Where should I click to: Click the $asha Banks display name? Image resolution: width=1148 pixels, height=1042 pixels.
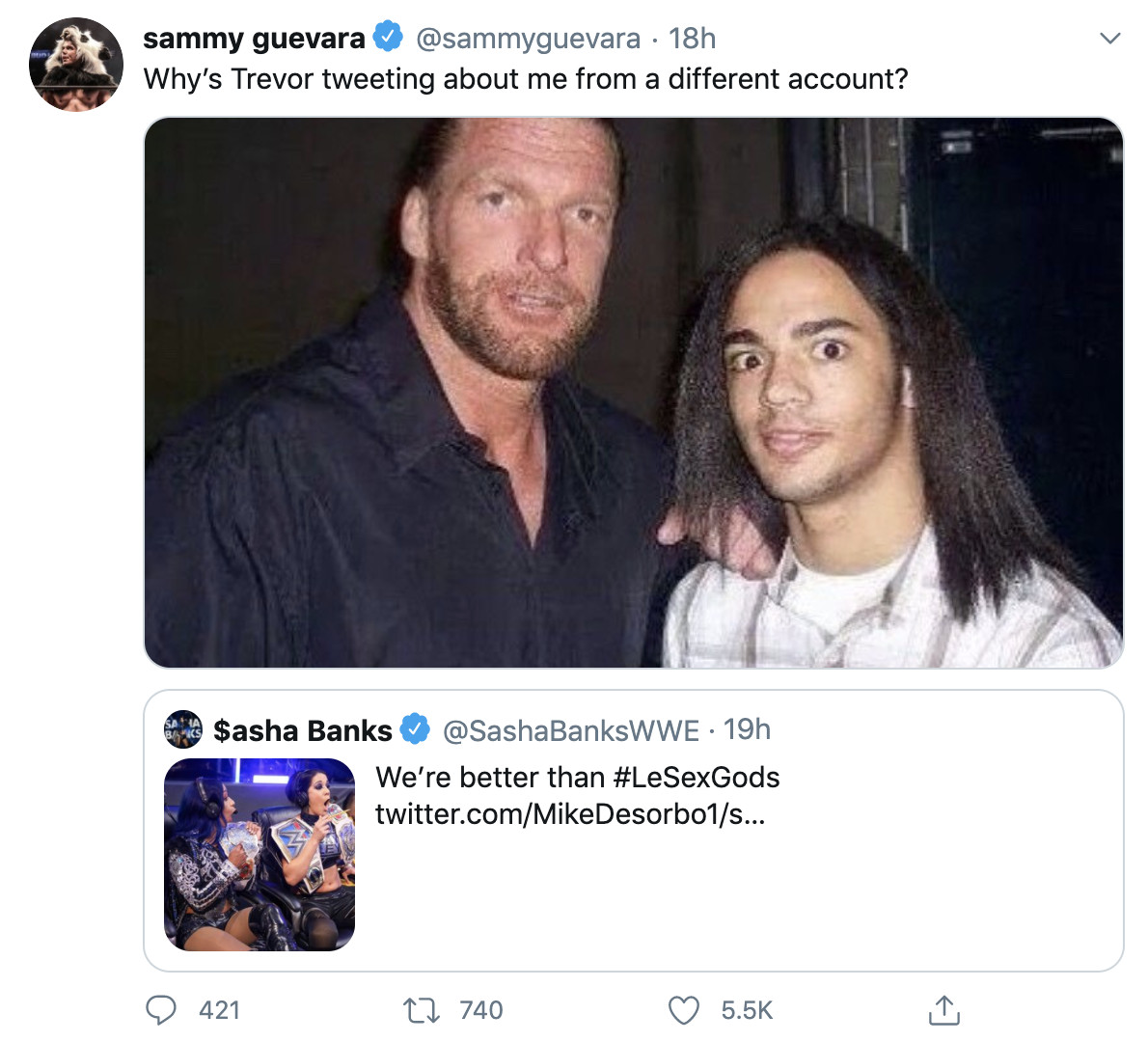pos(302,730)
